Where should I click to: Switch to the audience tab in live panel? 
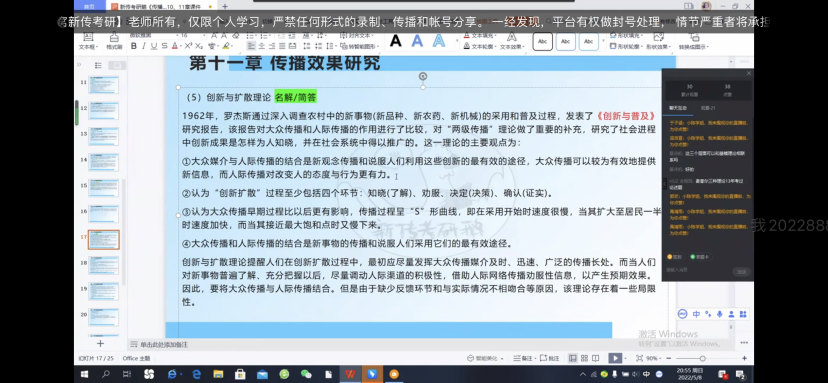708,108
